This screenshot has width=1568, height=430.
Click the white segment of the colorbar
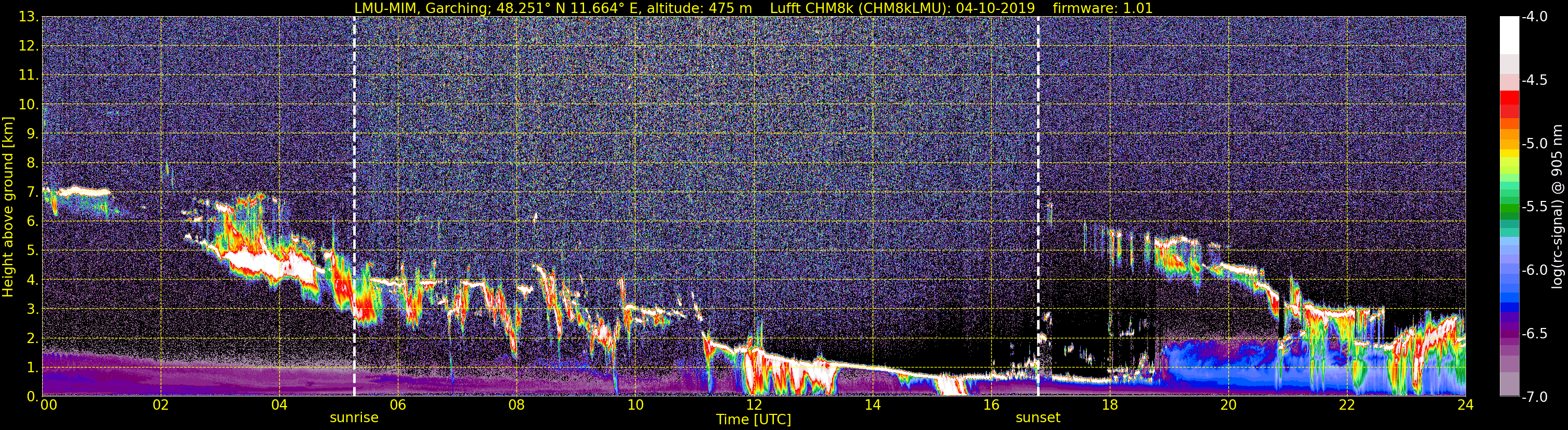point(1509,35)
